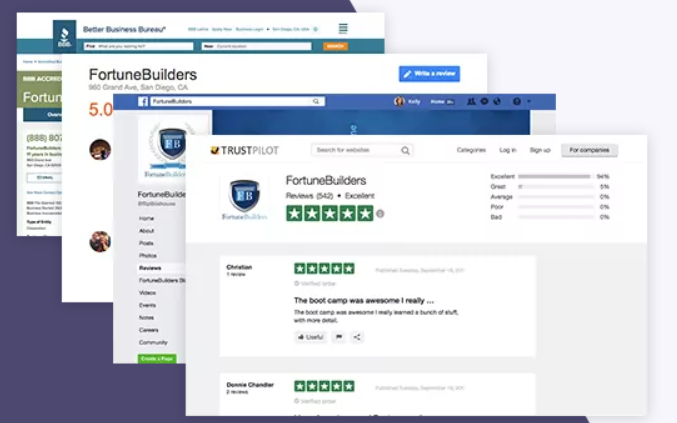677x423 pixels.
Task: Select Careers in Facebook page sidebar
Action: [149, 330]
